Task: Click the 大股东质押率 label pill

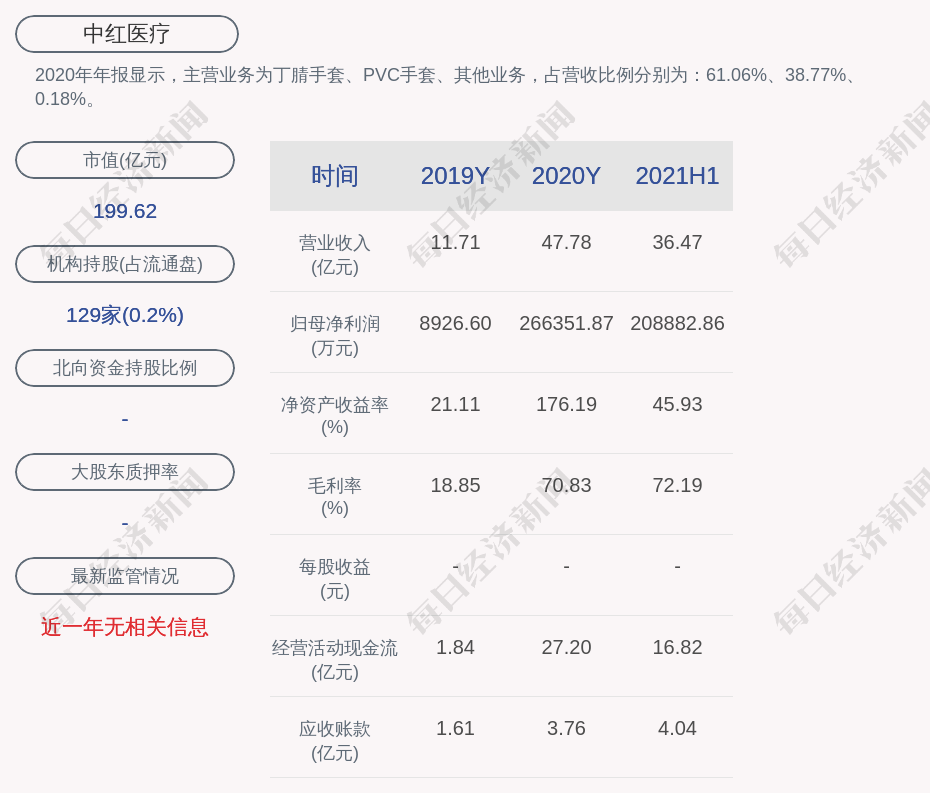Action: 125,472
